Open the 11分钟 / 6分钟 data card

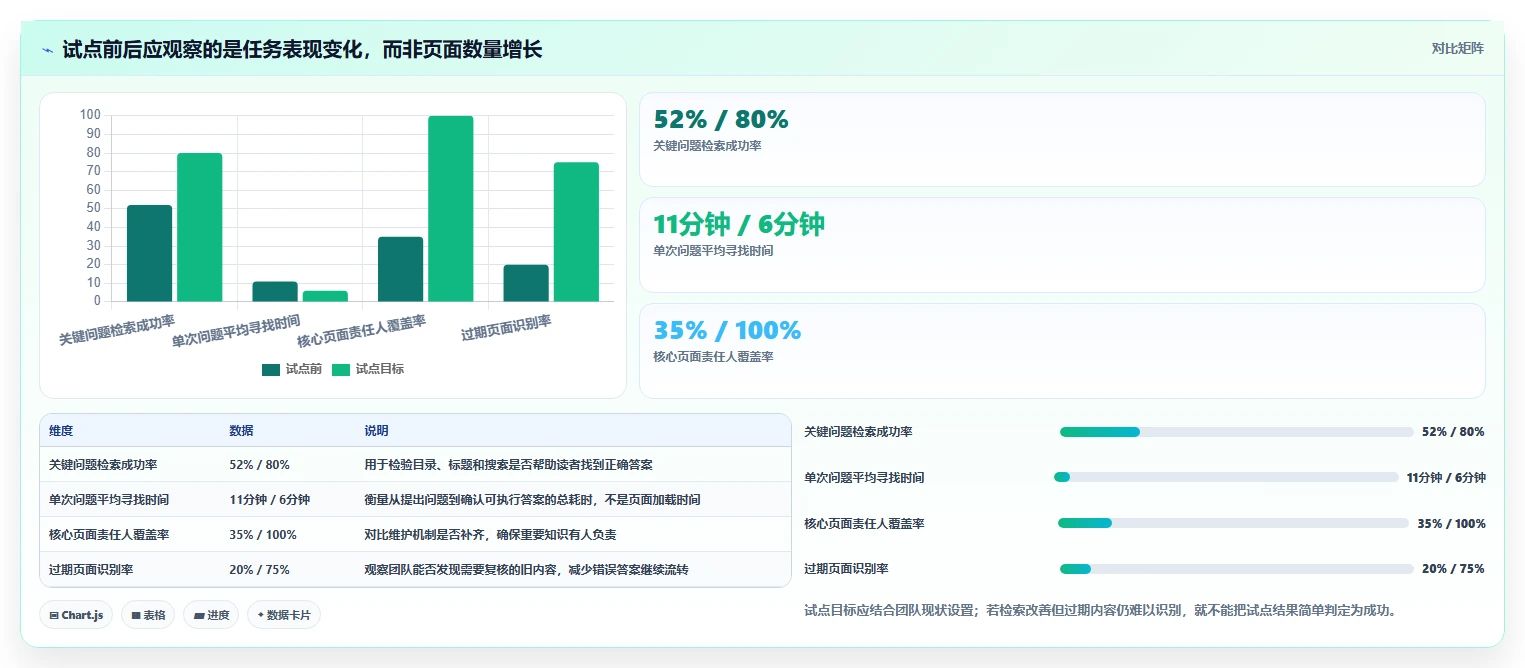click(1062, 245)
